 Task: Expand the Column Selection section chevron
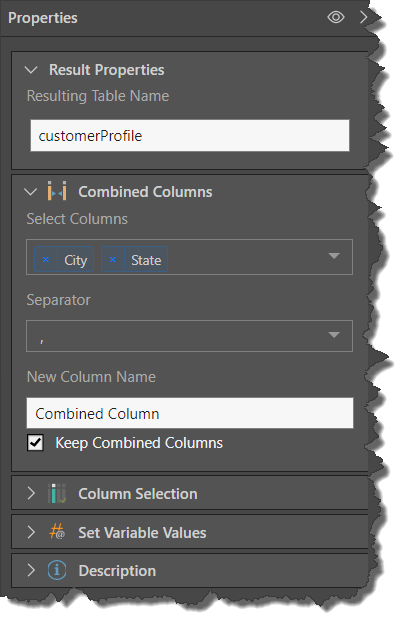point(31,493)
